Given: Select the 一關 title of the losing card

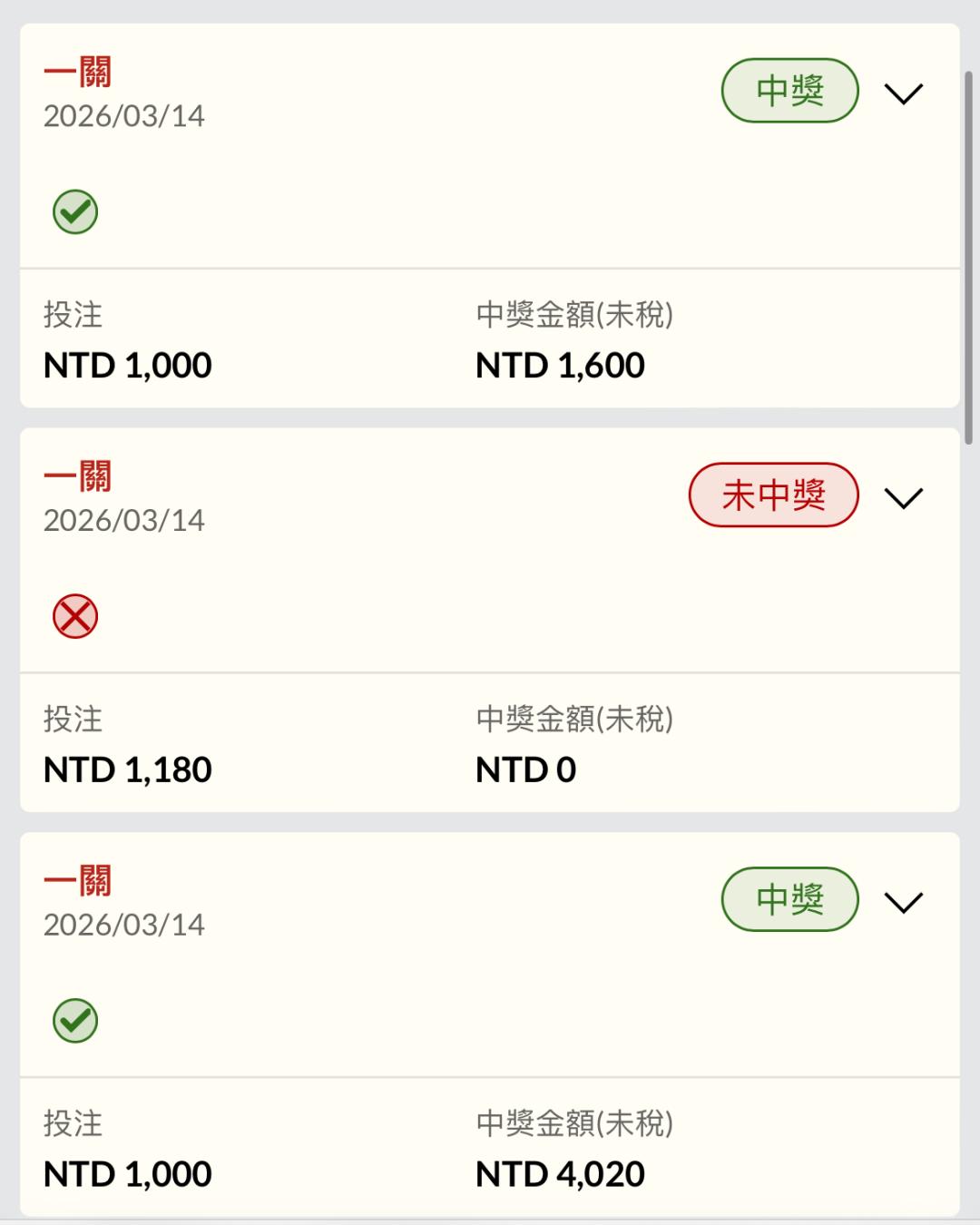Looking at the screenshot, I should pyautogui.click(x=78, y=476).
